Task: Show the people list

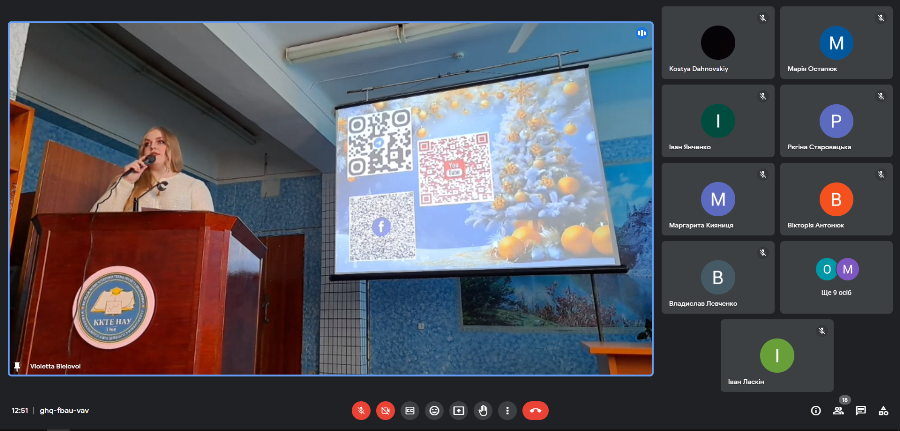Action: tap(838, 410)
